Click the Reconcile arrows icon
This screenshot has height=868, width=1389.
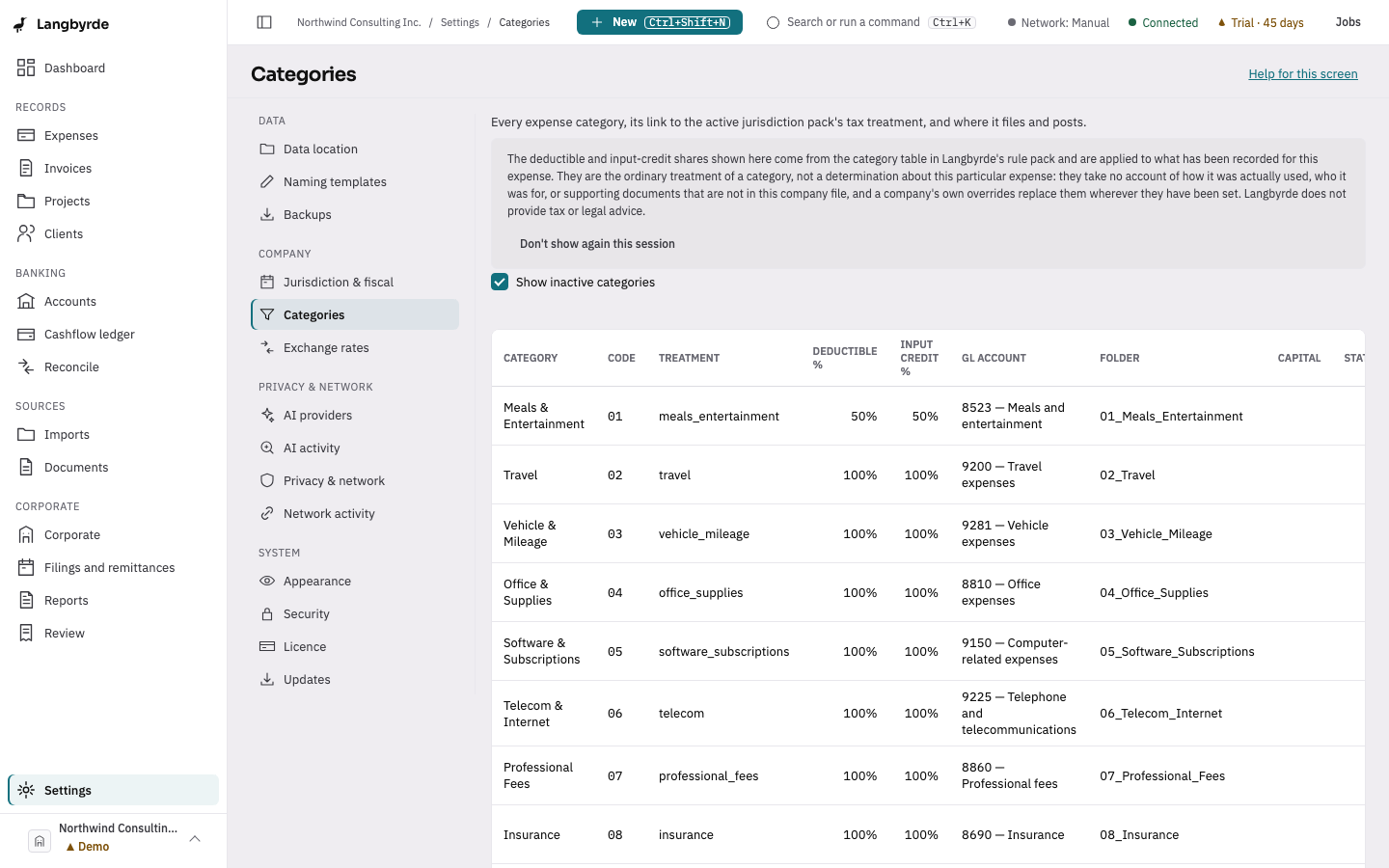26,366
